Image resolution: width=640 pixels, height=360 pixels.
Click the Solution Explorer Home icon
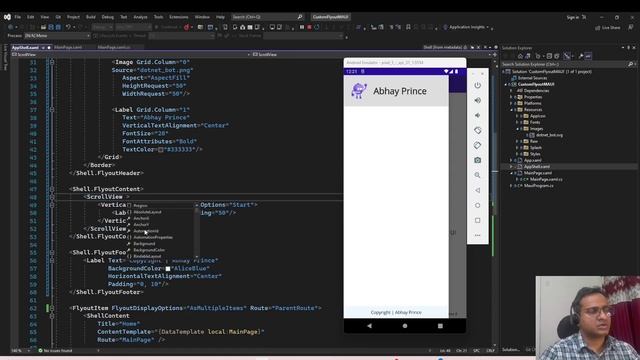coord(520,56)
